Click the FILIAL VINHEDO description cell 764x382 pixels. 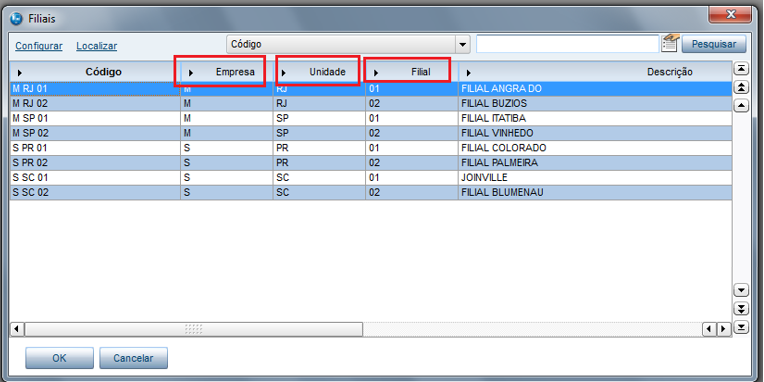tap(595, 133)
